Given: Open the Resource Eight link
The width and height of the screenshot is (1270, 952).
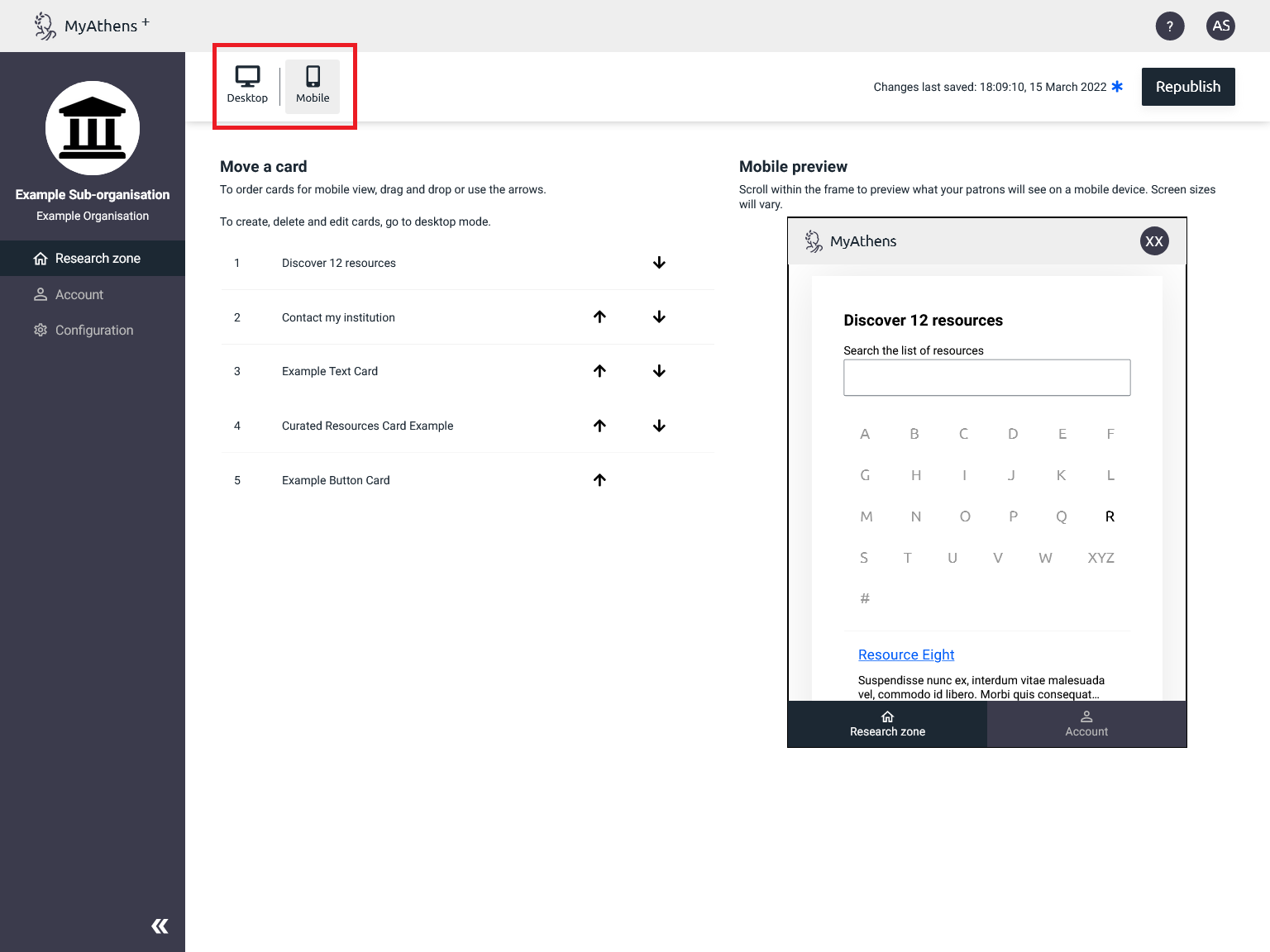Looking at the screenshot, I should point(906,654).
